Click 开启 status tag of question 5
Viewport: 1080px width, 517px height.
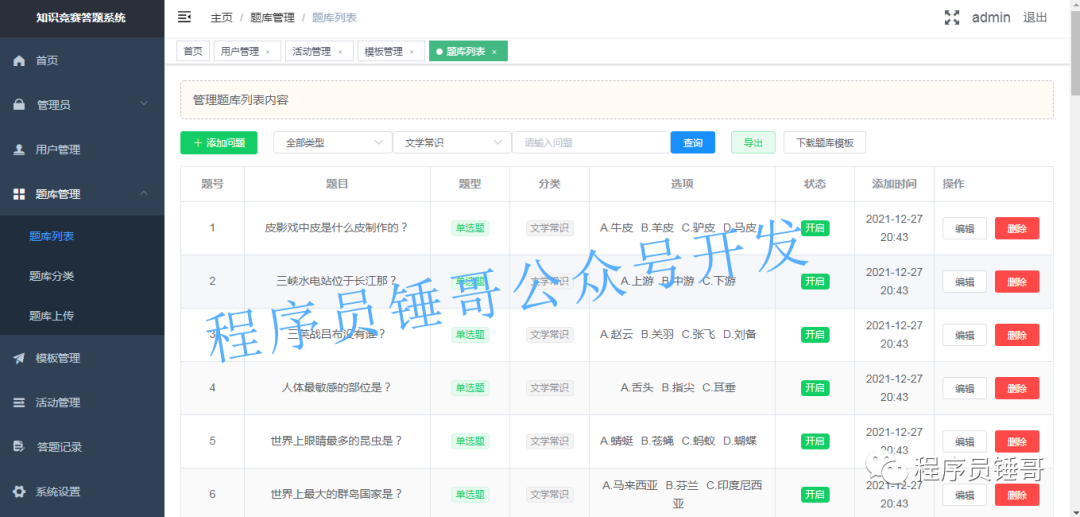click(815, 441)
